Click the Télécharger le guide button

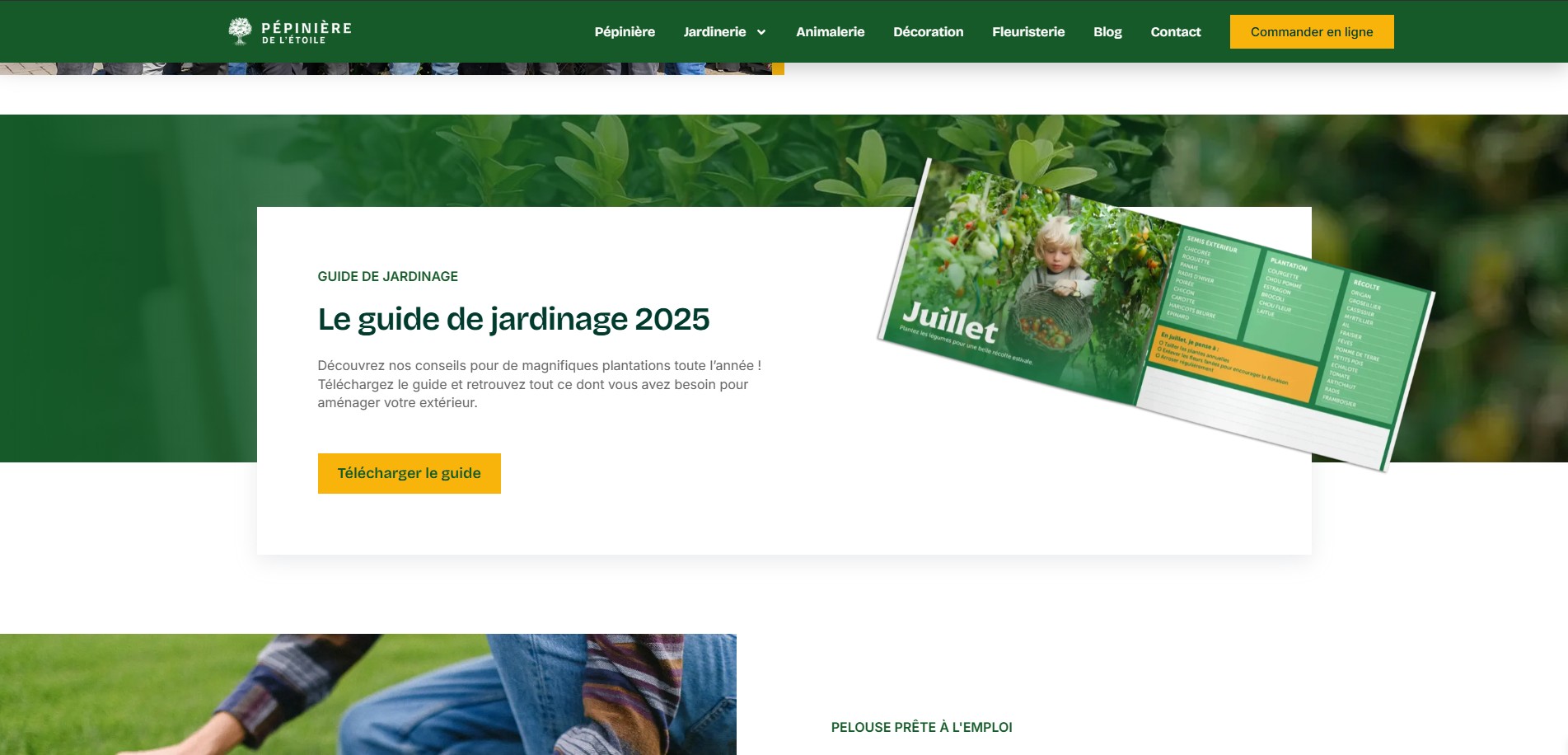409,473
